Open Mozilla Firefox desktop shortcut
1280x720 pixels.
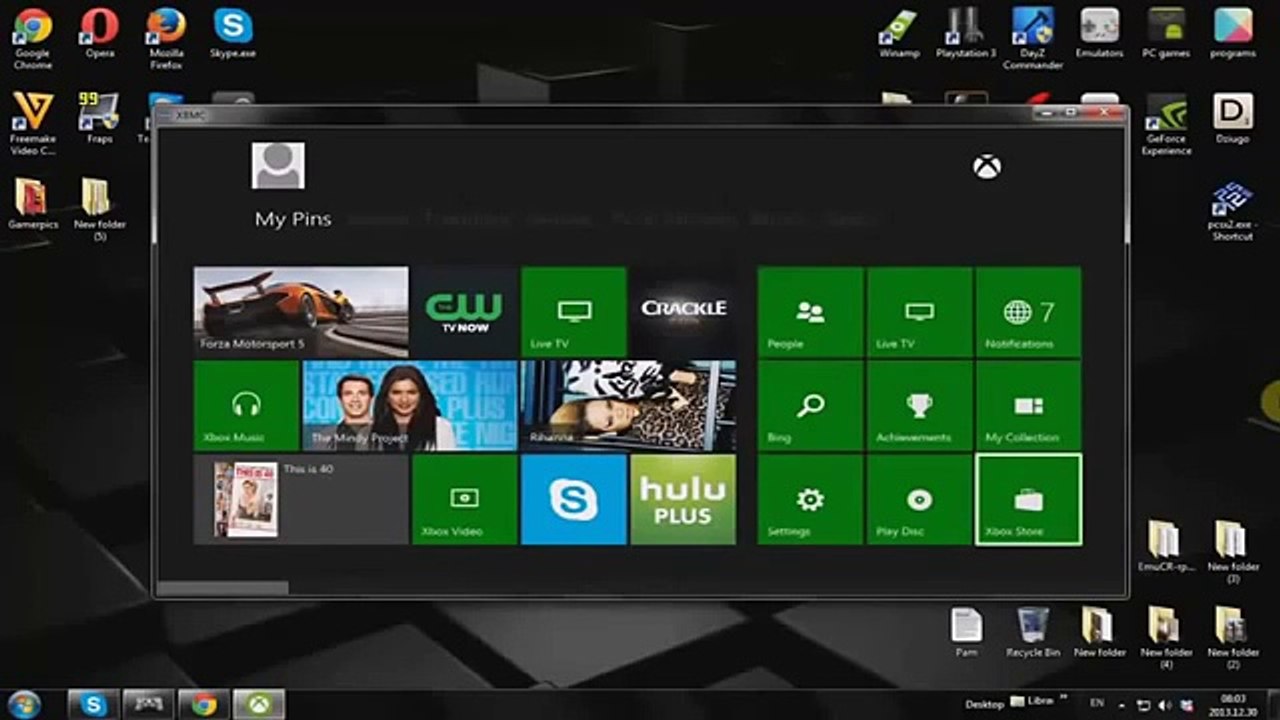point(166,38)
